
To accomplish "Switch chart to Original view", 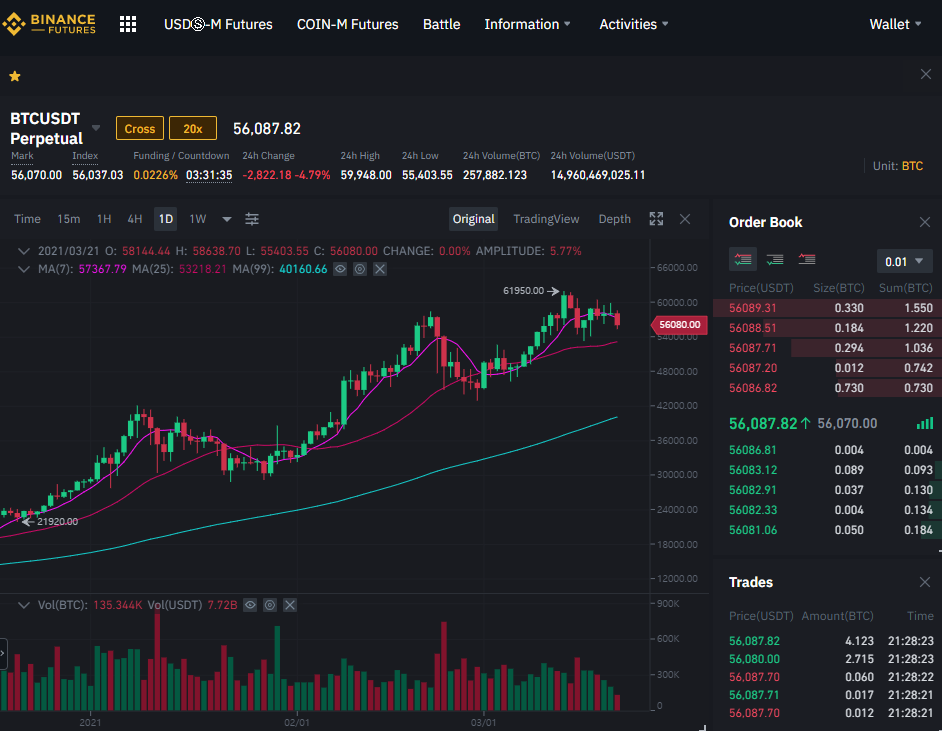I will click(x=473, y=219).
